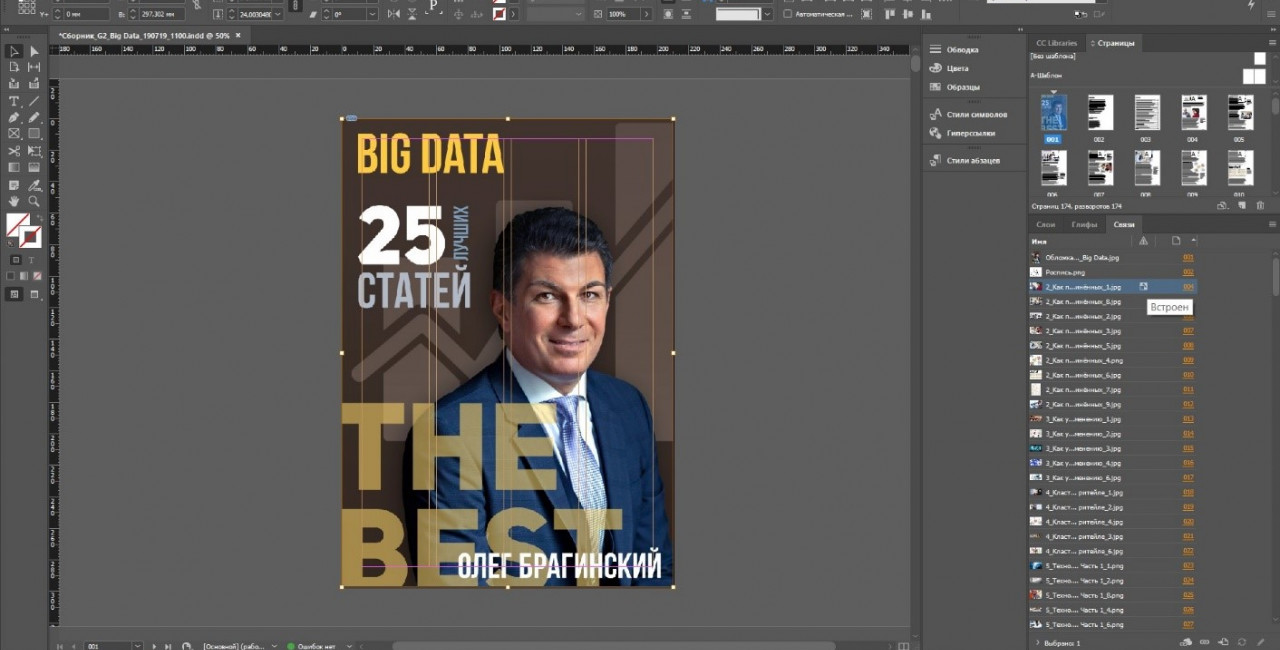This screenshot has width=1280, height=650.
Task: Select the Rectangle Frame tool
Action: pos(14,134)
